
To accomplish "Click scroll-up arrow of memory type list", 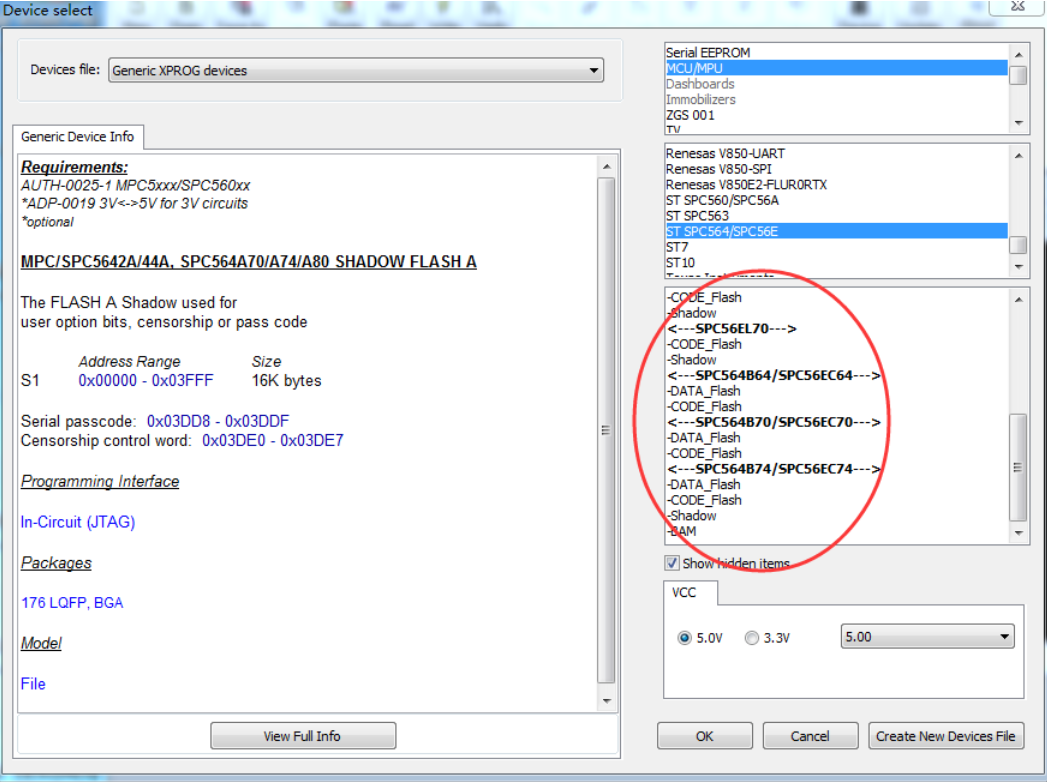I will pos(1018,300).
